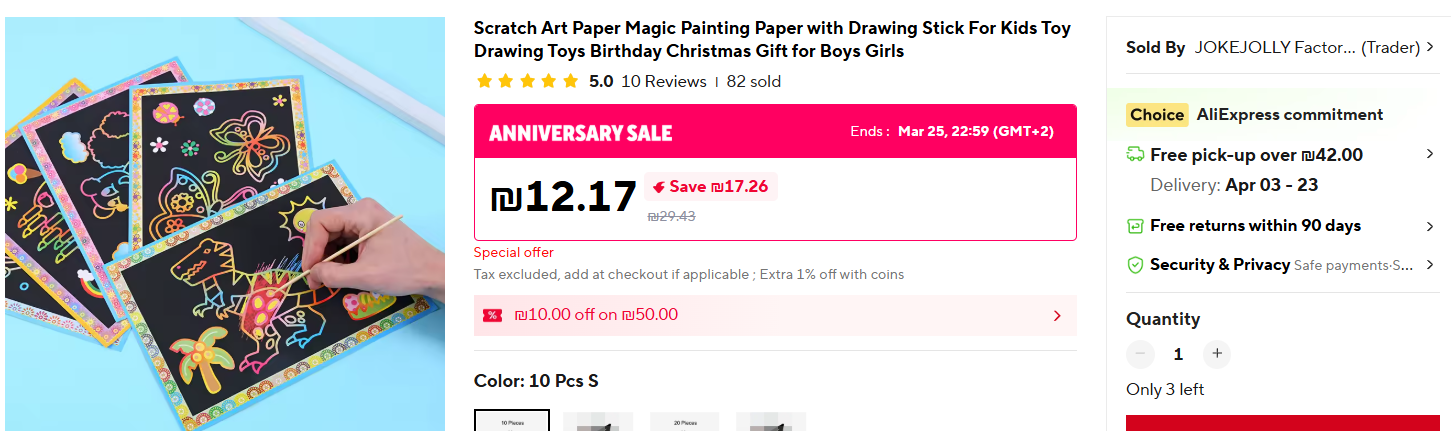Expand the free returns details arrow

[1430, 226]
